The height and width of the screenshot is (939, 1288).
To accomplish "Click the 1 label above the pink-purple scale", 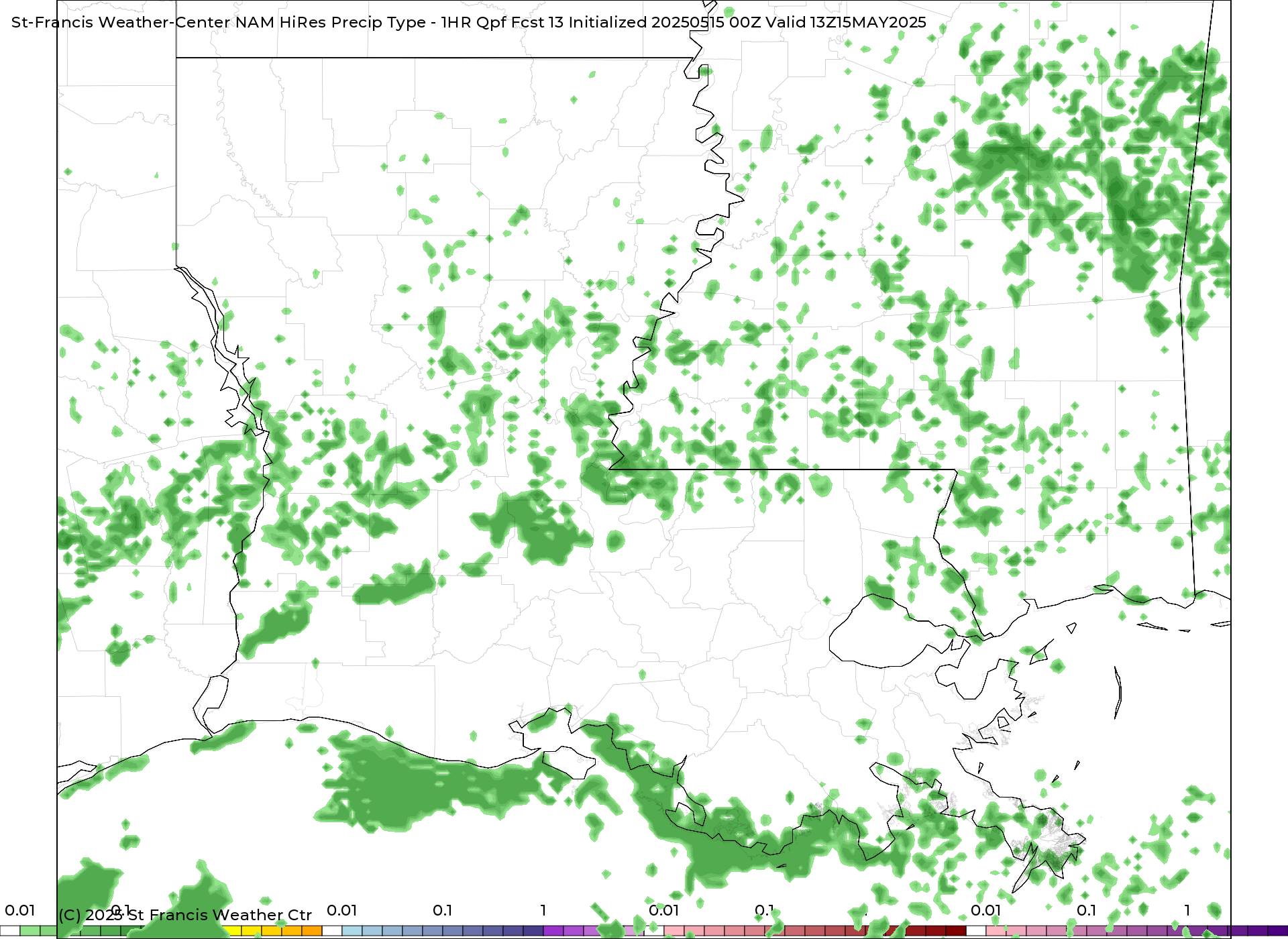I will click(1187, 910).
